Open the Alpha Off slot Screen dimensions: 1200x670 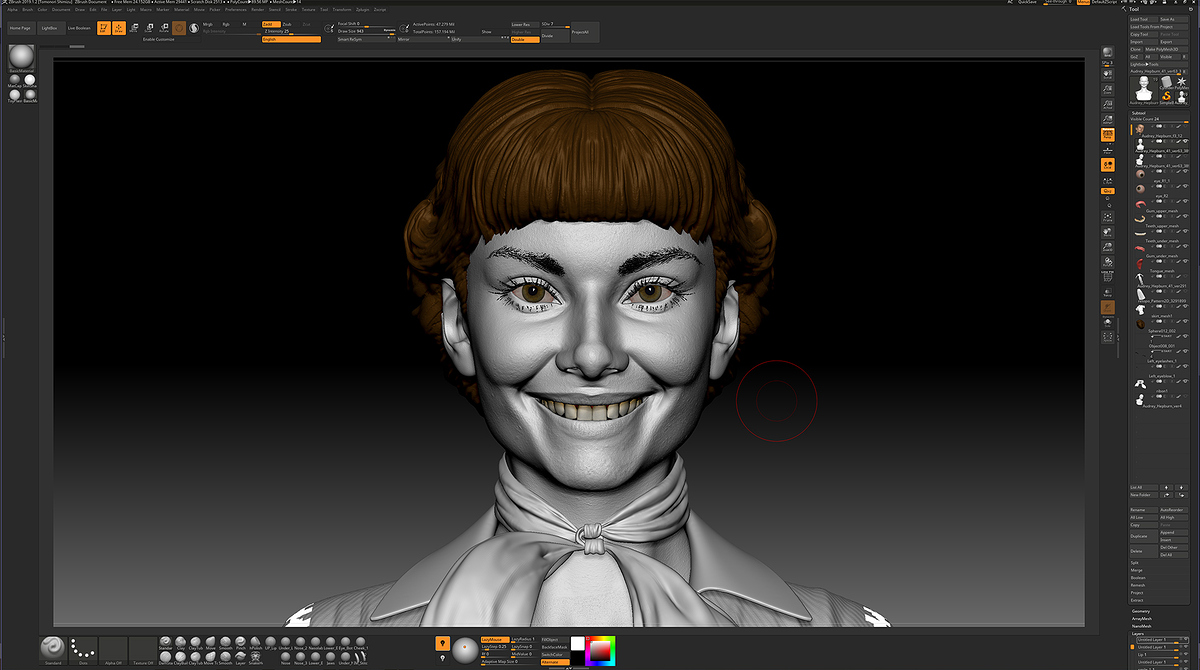coord(112,649)
